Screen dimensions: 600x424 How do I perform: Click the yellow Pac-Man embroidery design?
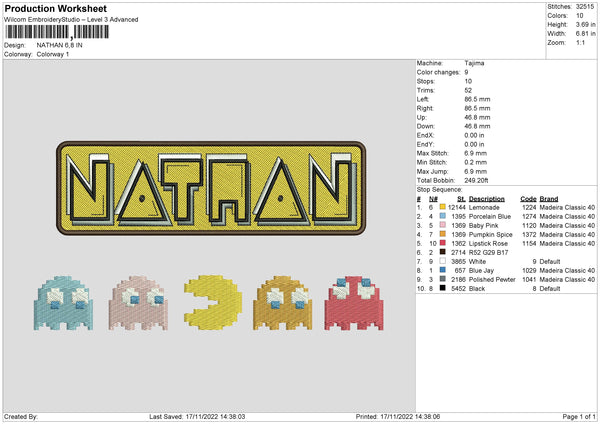[x=213, y=302]
